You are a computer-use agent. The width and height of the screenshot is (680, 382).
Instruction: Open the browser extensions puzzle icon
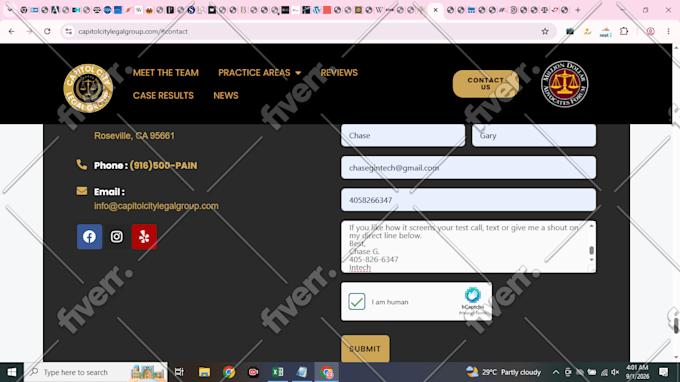(x=624, y=31)
